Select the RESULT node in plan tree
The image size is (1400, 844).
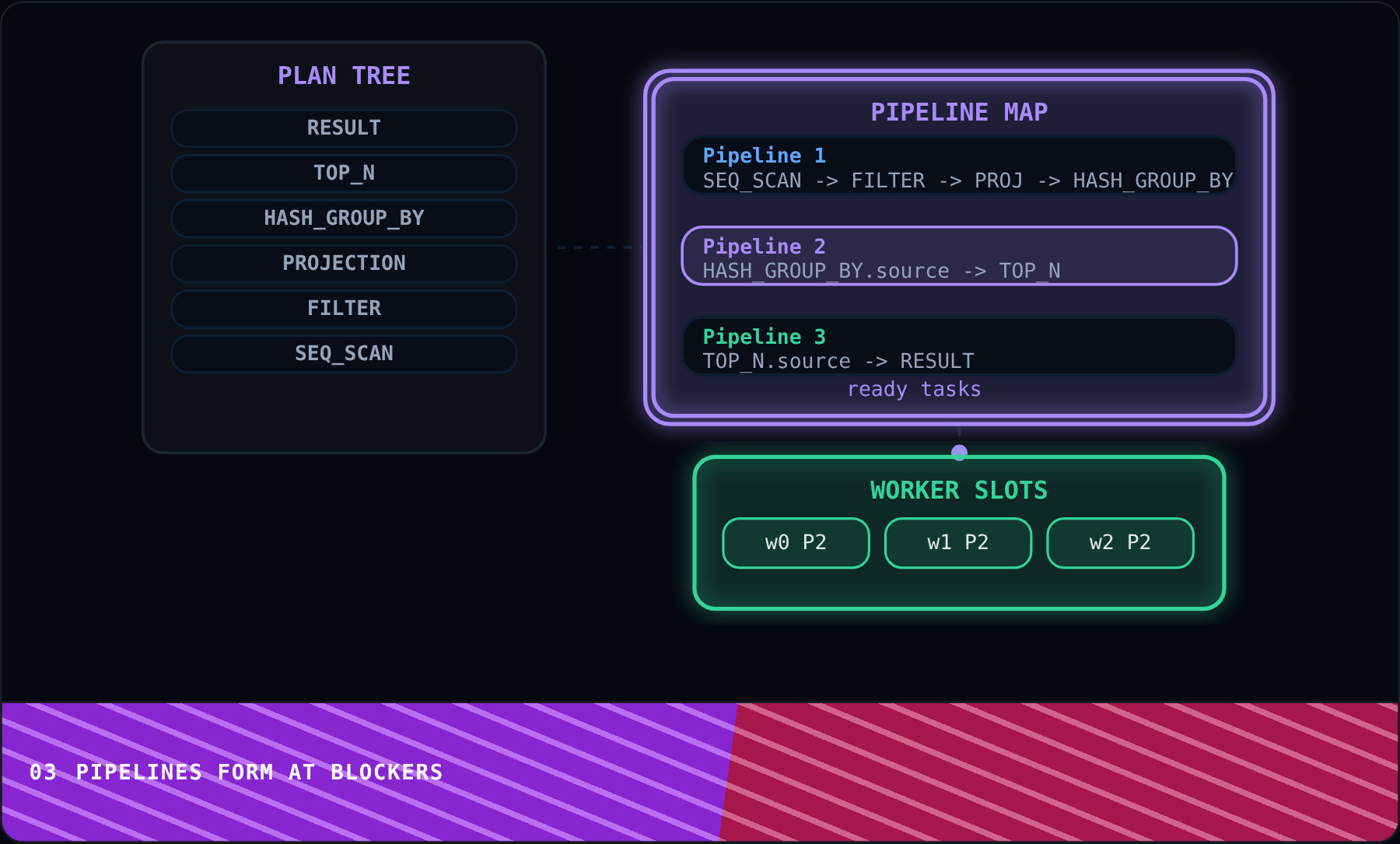[x=344, y=128]
